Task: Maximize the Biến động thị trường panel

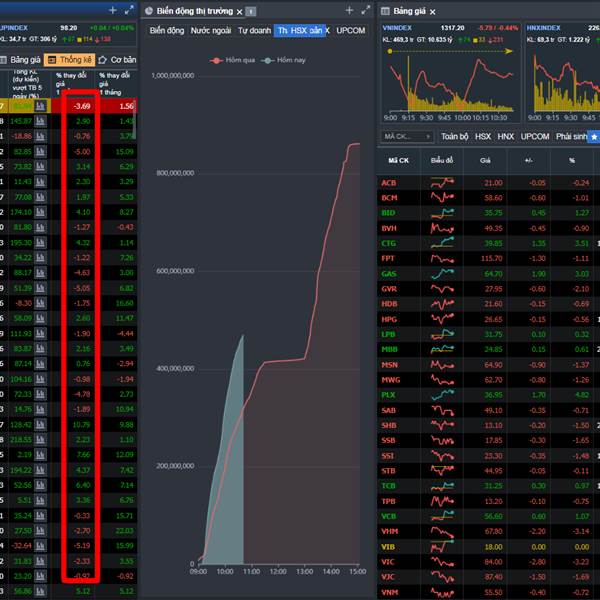Action: pos(365,10)
